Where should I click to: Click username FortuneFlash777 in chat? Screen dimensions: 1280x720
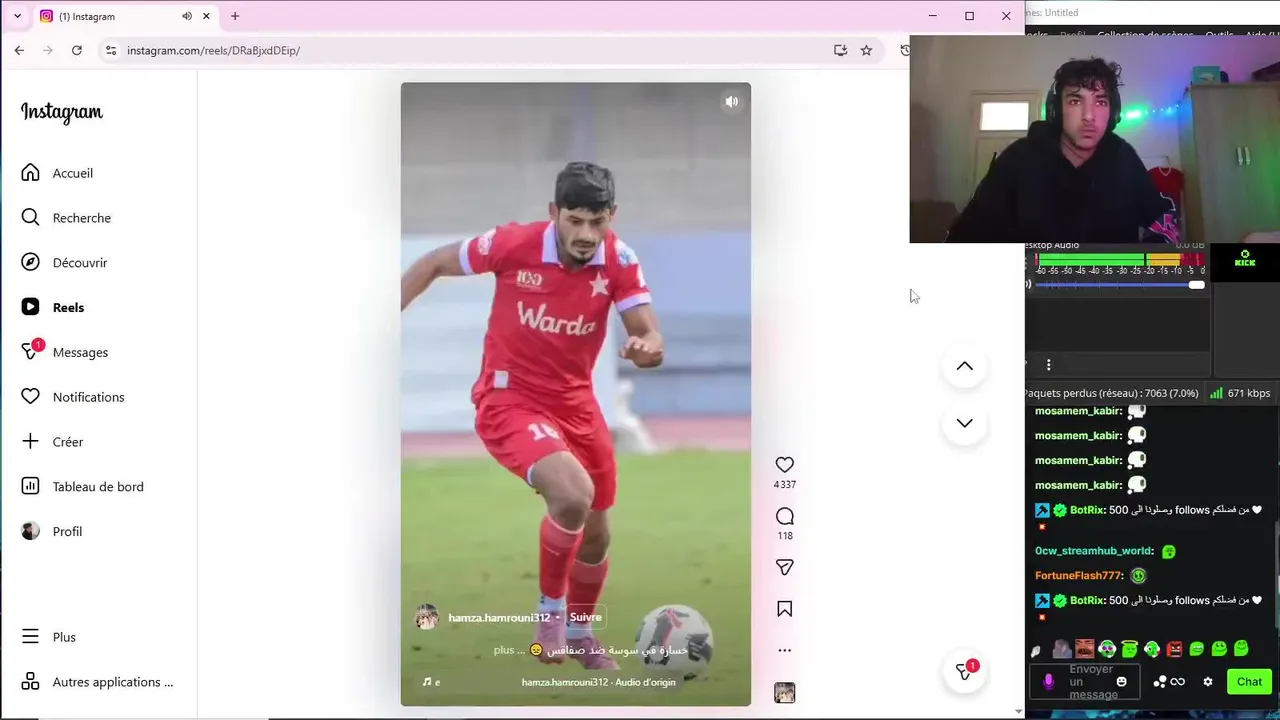1079,576
